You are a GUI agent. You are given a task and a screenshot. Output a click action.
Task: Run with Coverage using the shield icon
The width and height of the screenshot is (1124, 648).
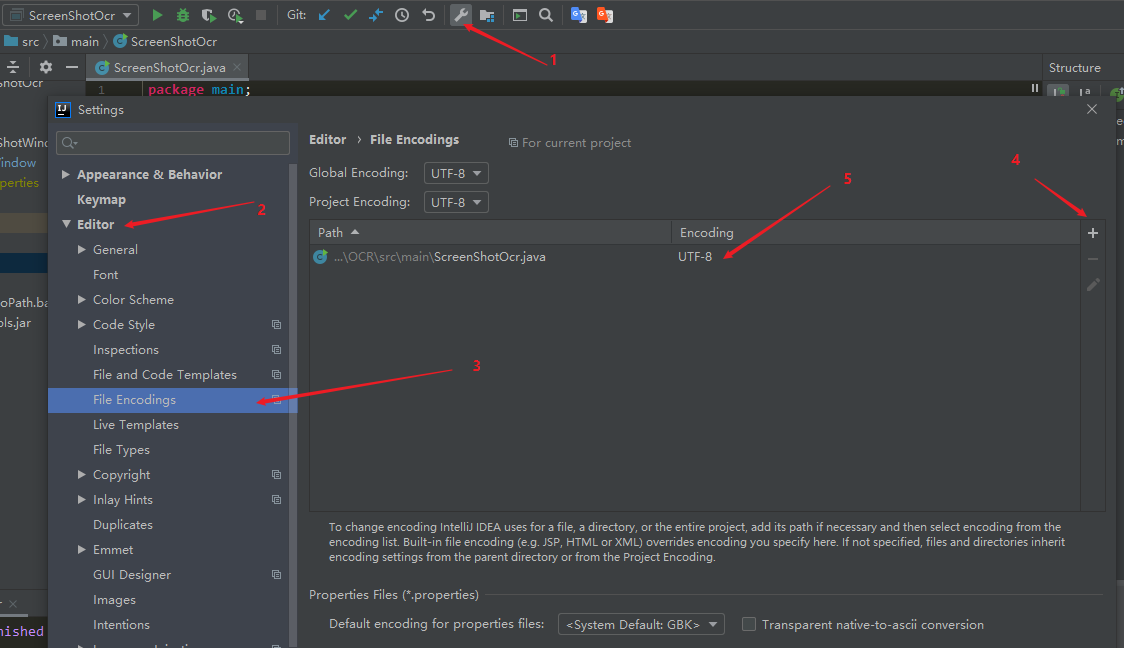pos(209,15)
